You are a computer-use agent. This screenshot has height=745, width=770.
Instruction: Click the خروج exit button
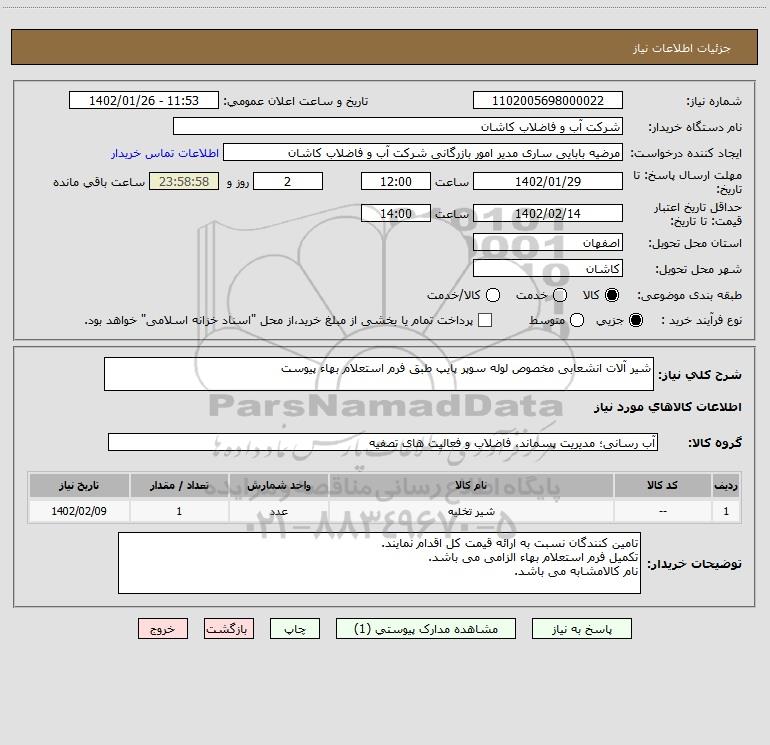coord(163,629)
